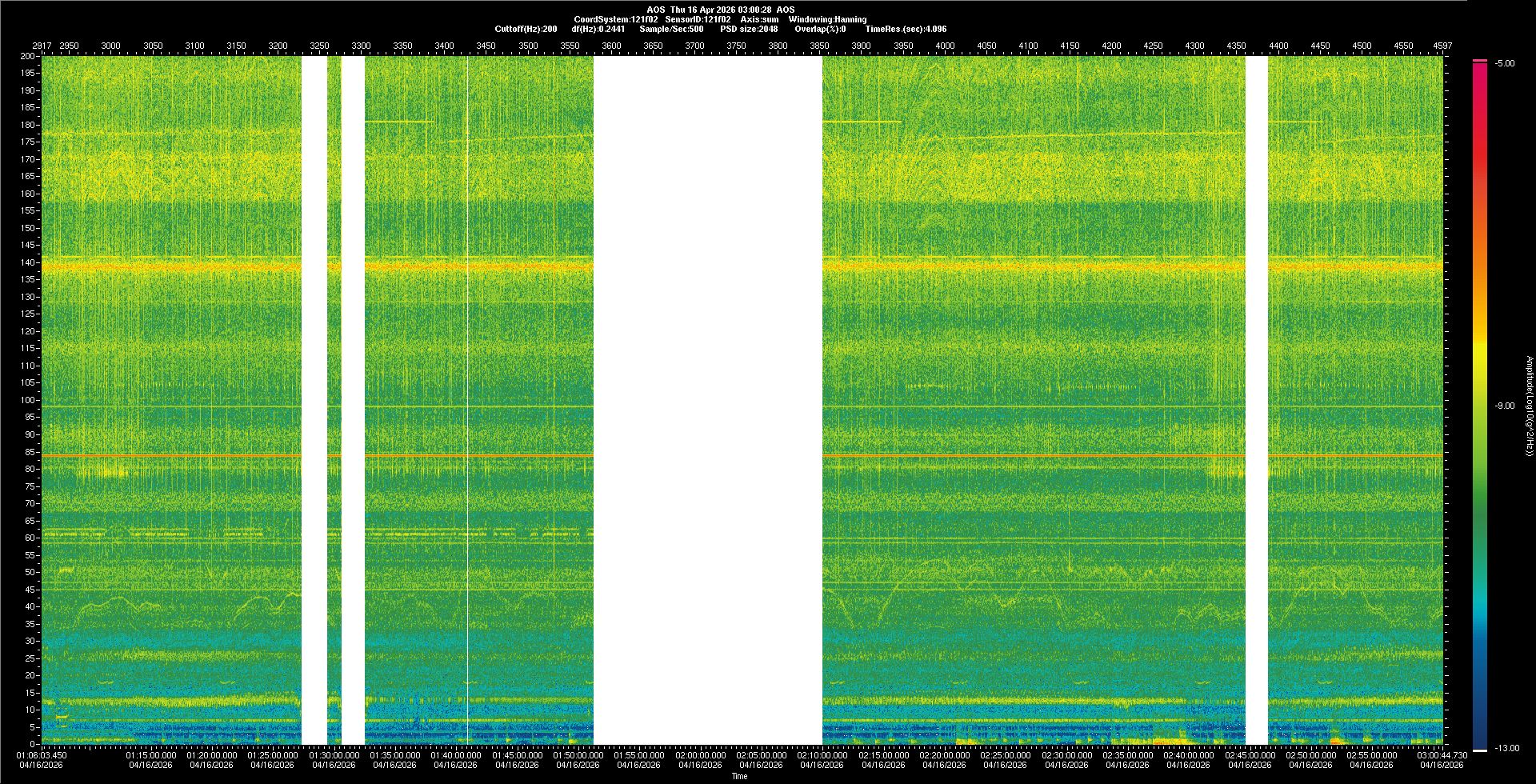Click the Sample/Sec:500 parameter
Viewport: 1536px width, 784px height.
click(671, 29)
